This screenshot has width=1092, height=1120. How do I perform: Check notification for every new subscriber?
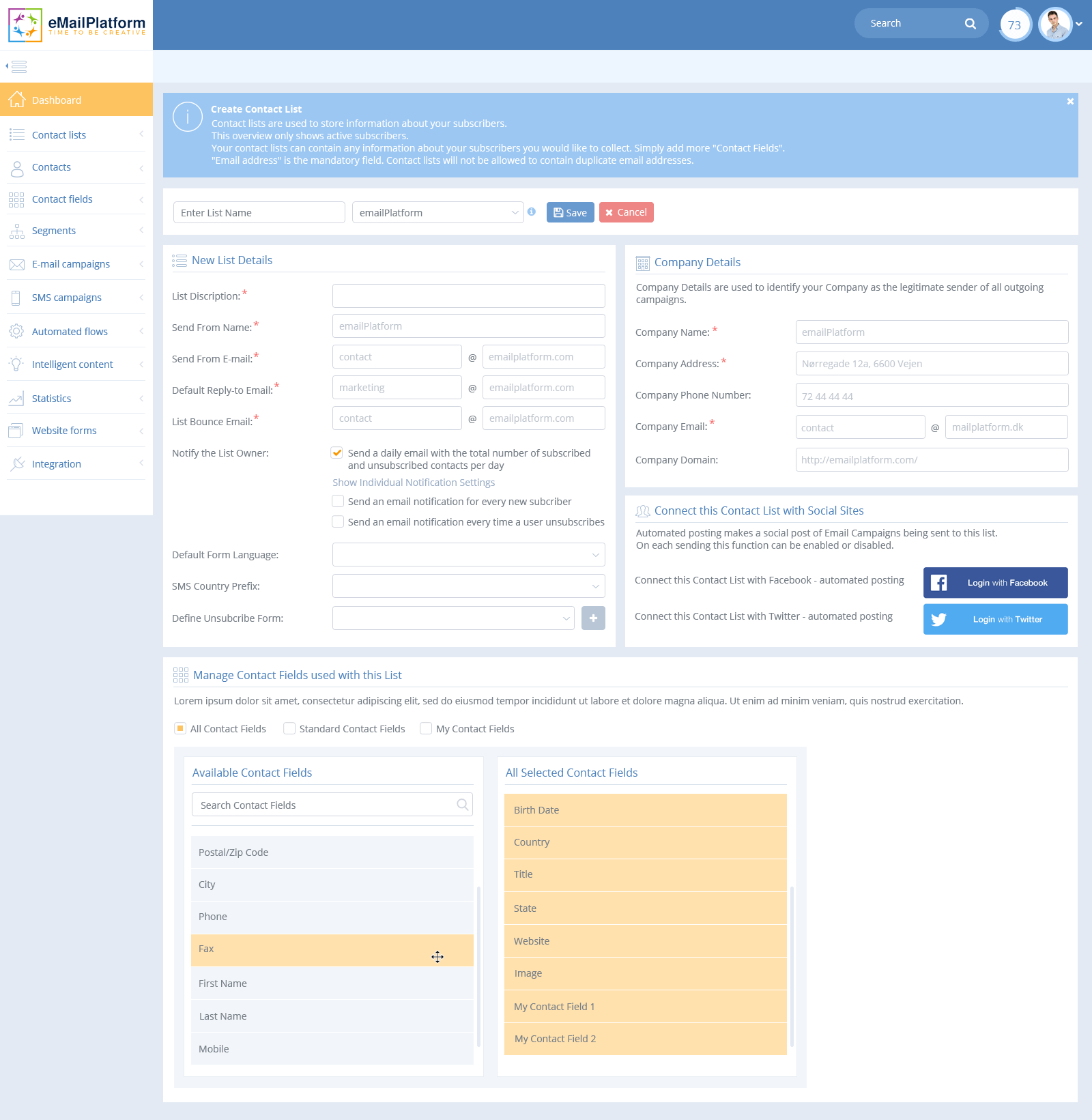338,501
